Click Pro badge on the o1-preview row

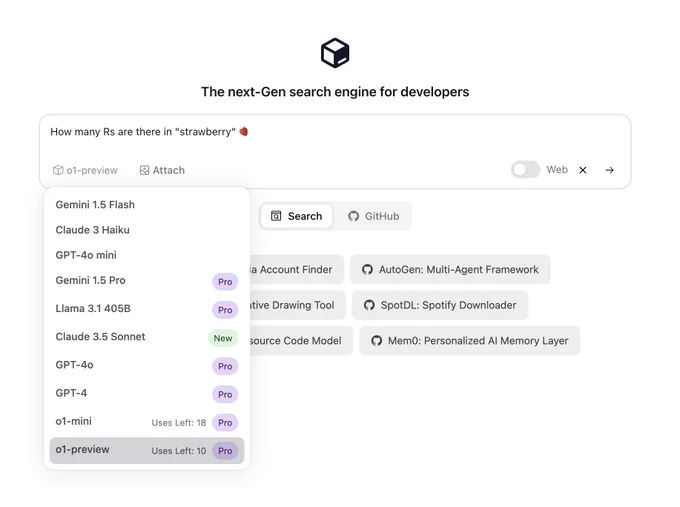coord(225,451)
